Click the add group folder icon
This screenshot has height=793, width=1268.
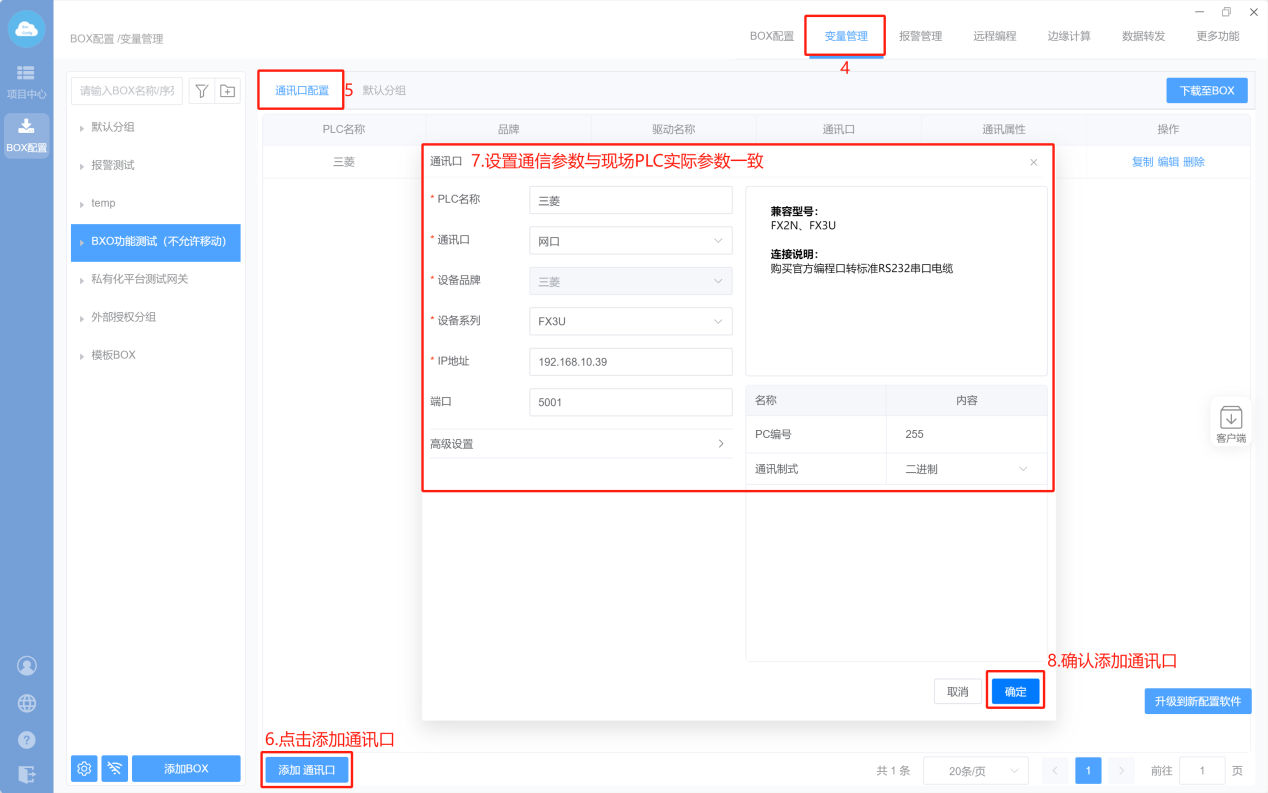coord(228,91)
